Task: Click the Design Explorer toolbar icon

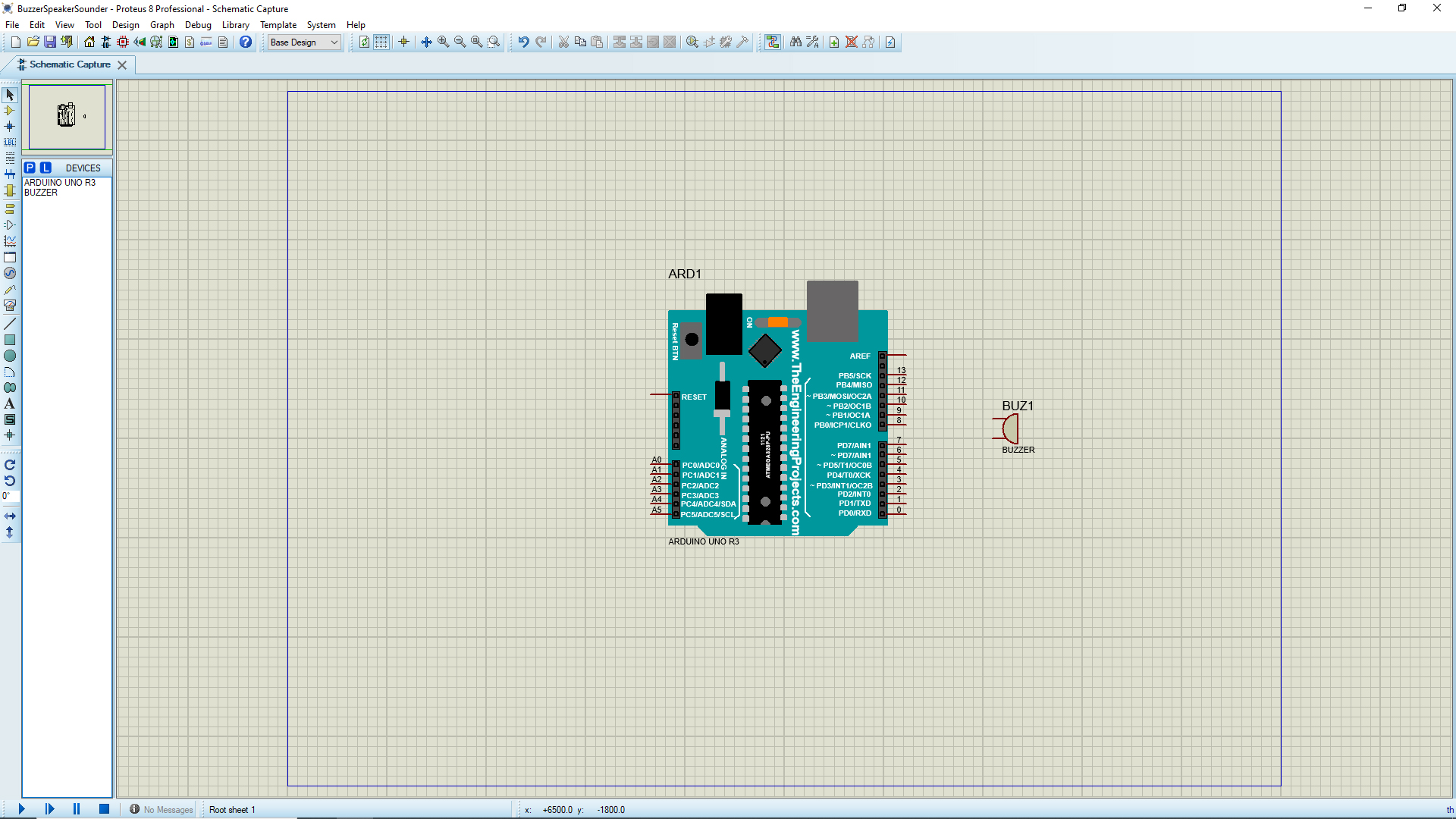Action: tap(155, 42)
